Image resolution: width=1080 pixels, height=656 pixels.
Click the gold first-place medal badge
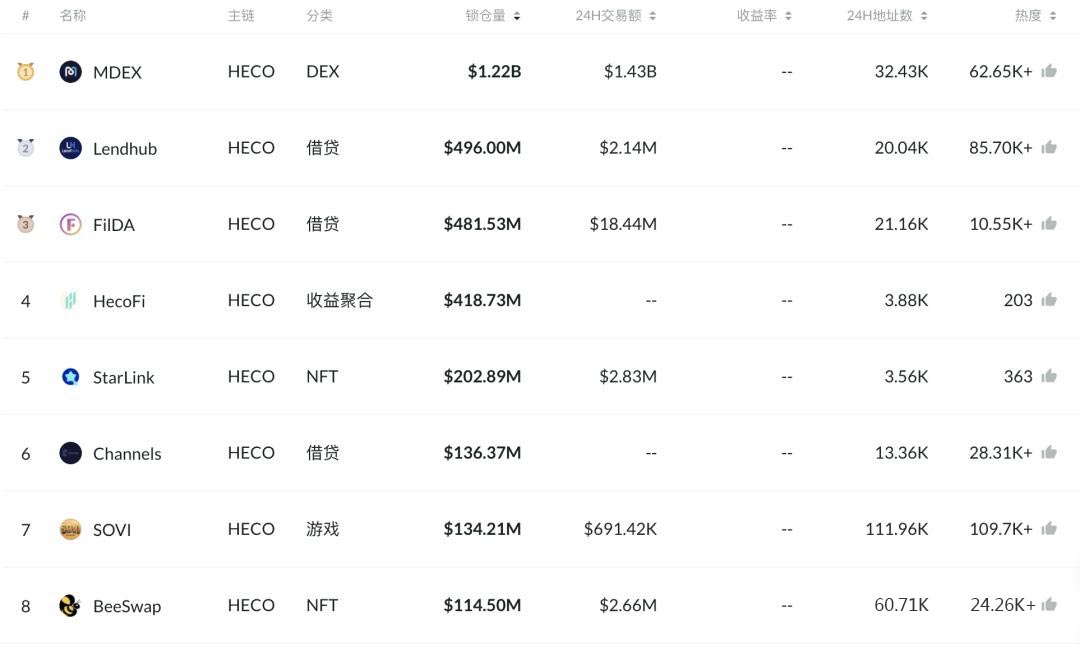[x=25, y=71]
